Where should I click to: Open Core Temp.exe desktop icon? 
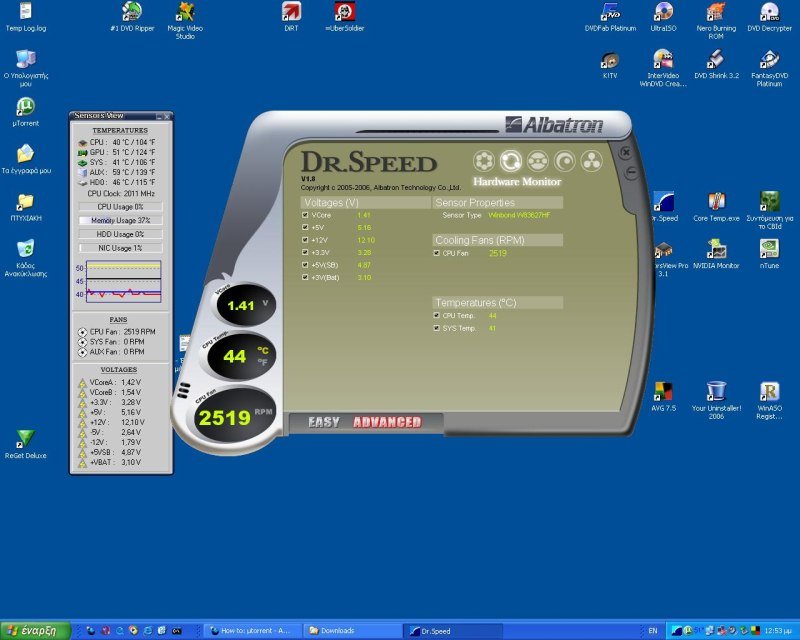pyautogui.click(x=716, y=207)
